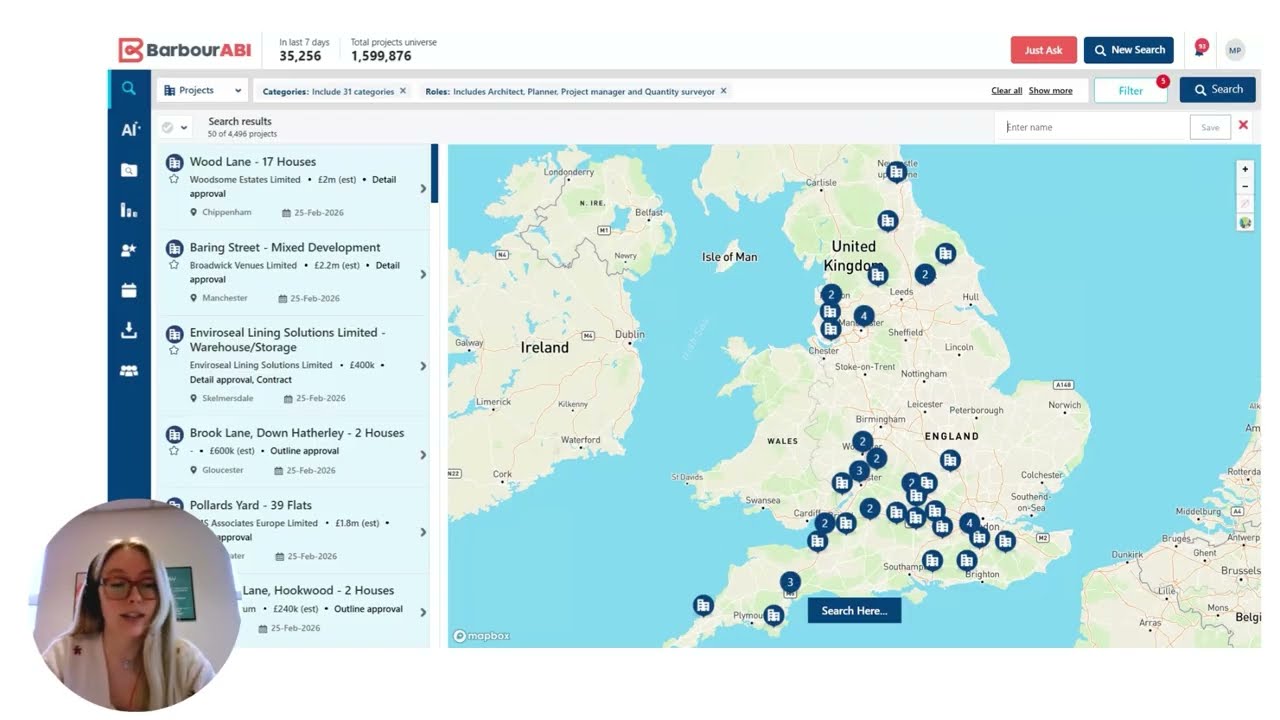This screenshot has height=720, width=1280.
Task: Switch map style with the globe icon
Action: 1245,222
